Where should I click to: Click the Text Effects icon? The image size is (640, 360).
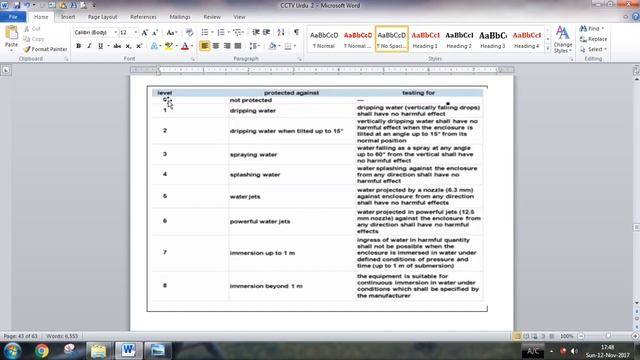pyautogui.click(x=154, y=46)
